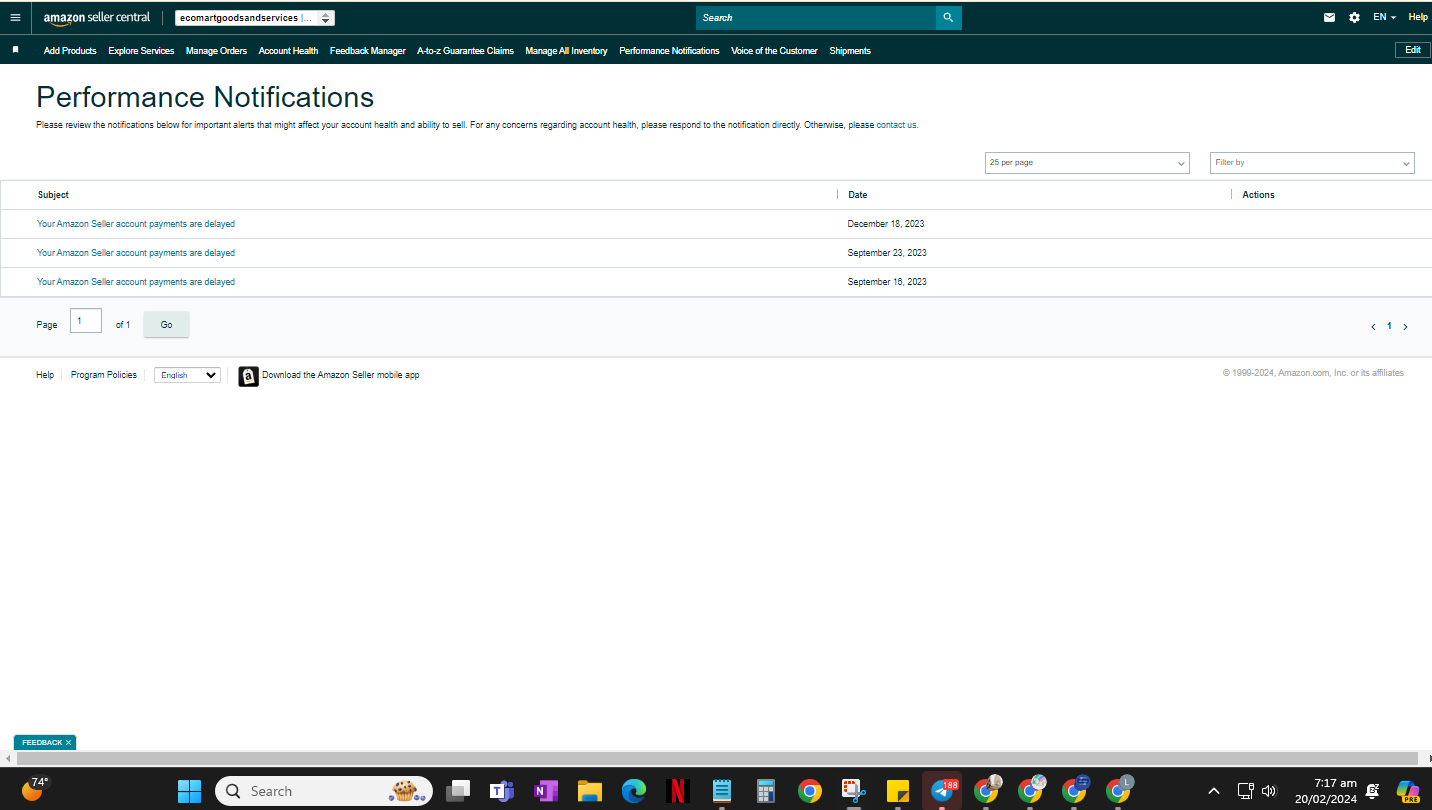Viewport: 1432px width, 810px height.
Task: Open OneNote from the taskbar
Action: click(x=546, y=791)
